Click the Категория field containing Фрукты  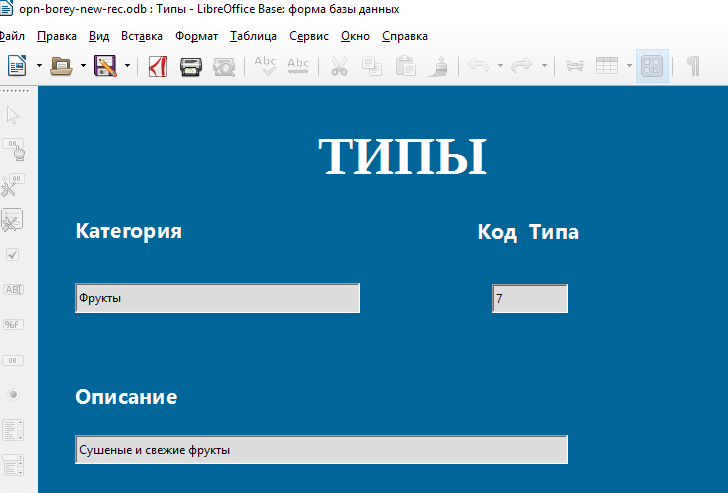(x=217, y=298)
